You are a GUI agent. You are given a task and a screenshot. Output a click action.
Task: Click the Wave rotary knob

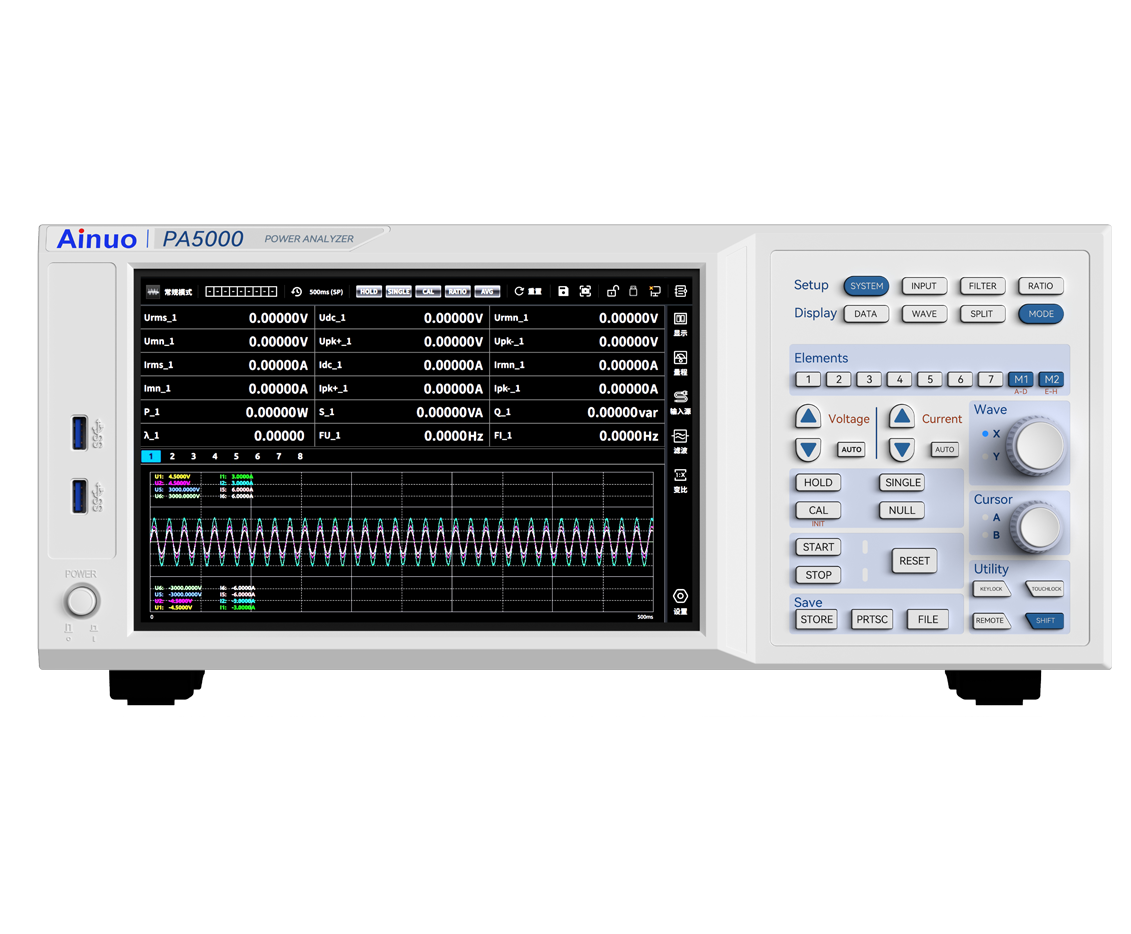point(1038,445)
